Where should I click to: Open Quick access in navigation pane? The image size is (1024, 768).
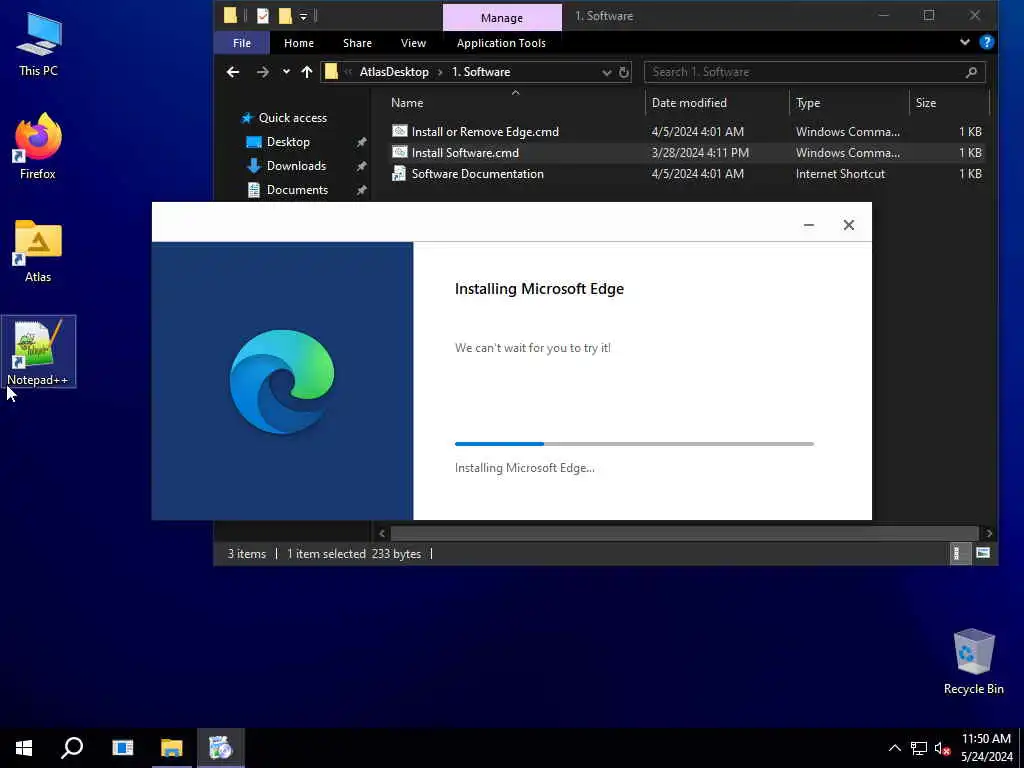293,118
